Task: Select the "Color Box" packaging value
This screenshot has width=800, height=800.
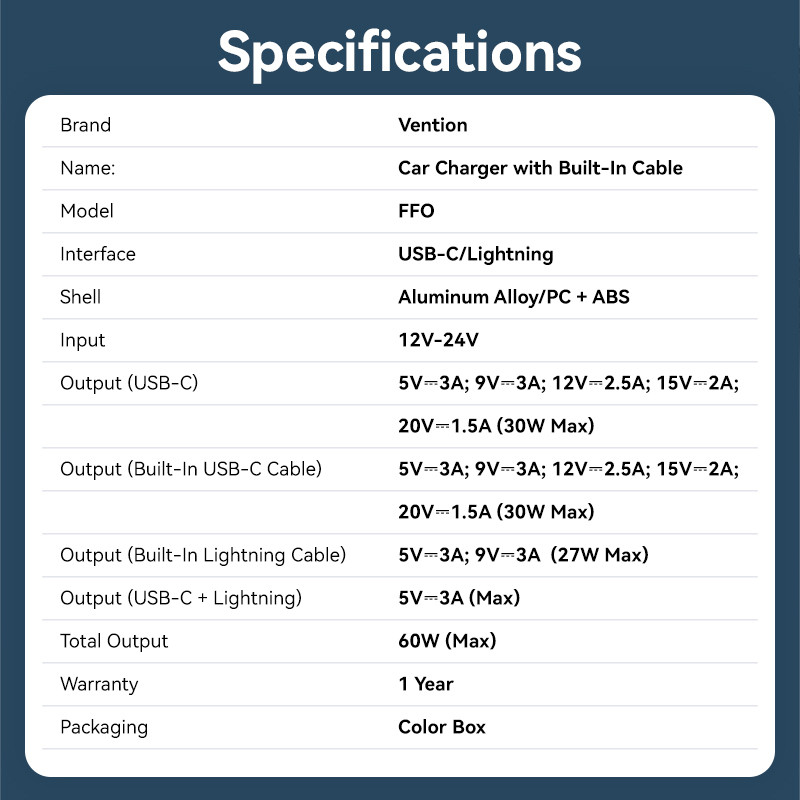Action: point(441,727)
